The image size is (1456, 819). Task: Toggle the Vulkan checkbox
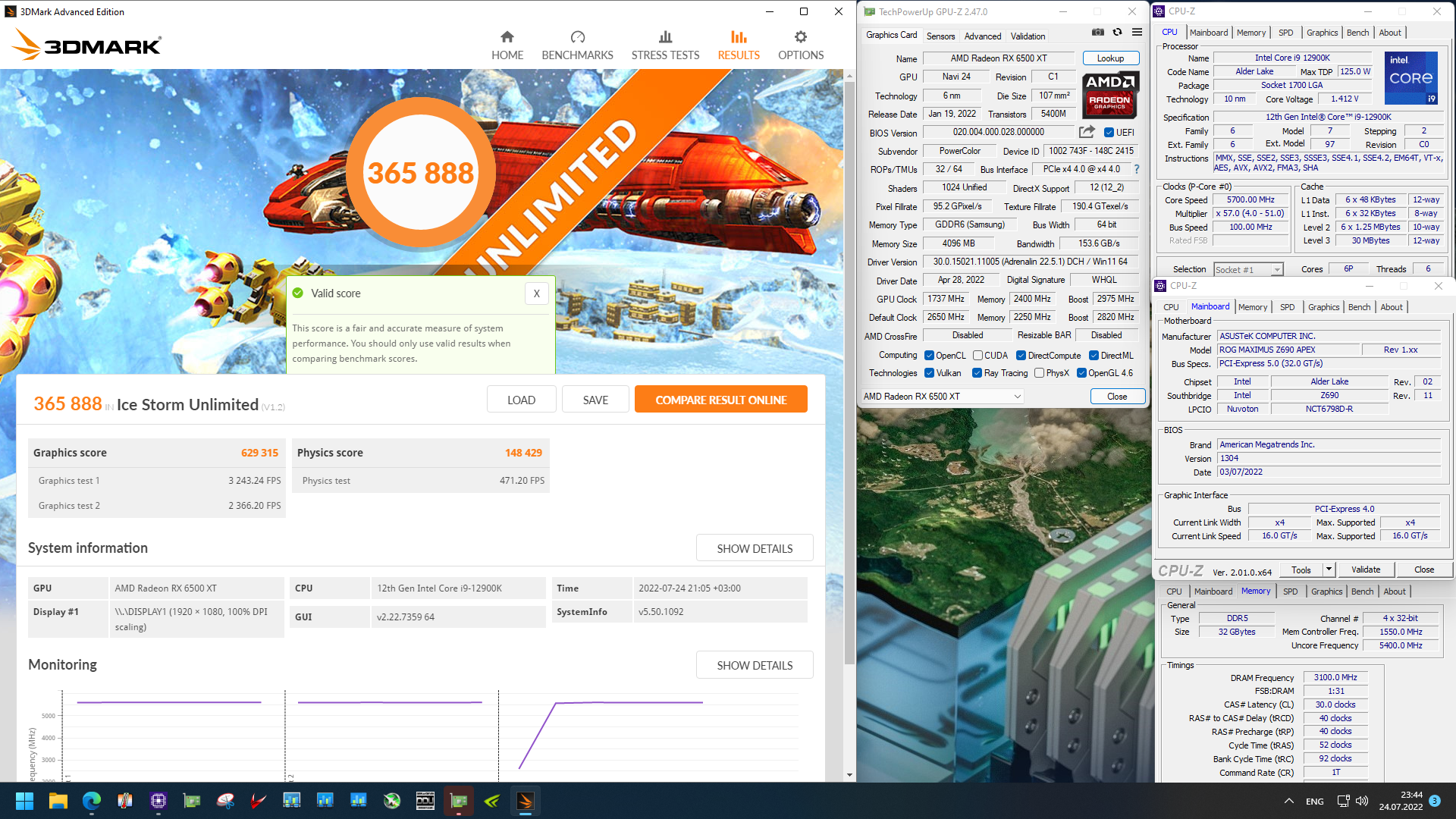[x=929, y=373]
